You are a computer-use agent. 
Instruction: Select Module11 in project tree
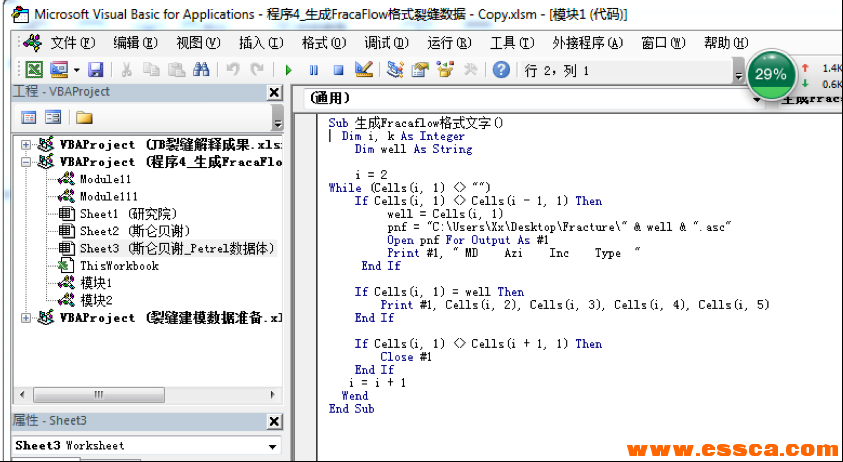tap(105, 179)
